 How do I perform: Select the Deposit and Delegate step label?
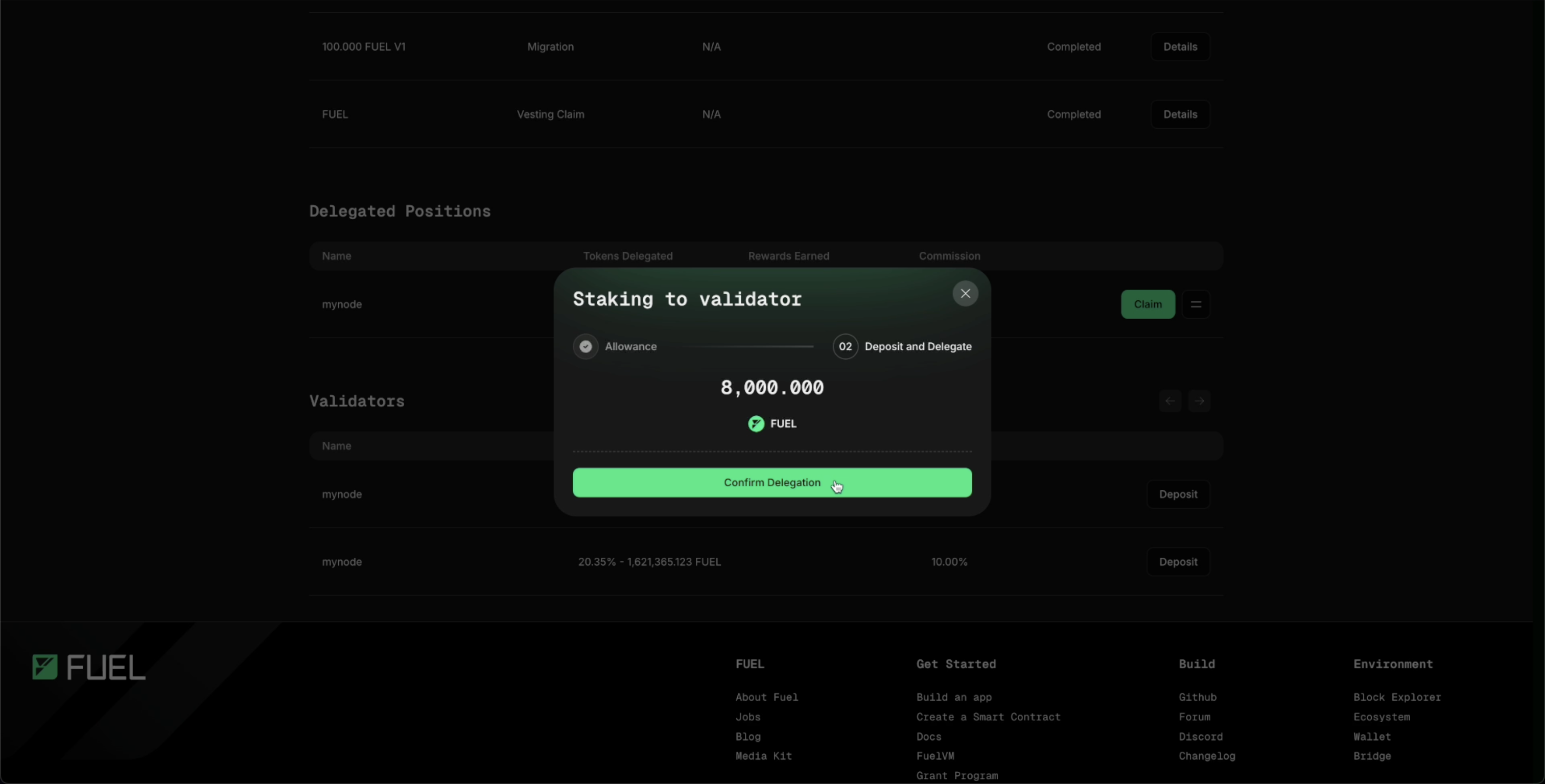pos(918,346)
